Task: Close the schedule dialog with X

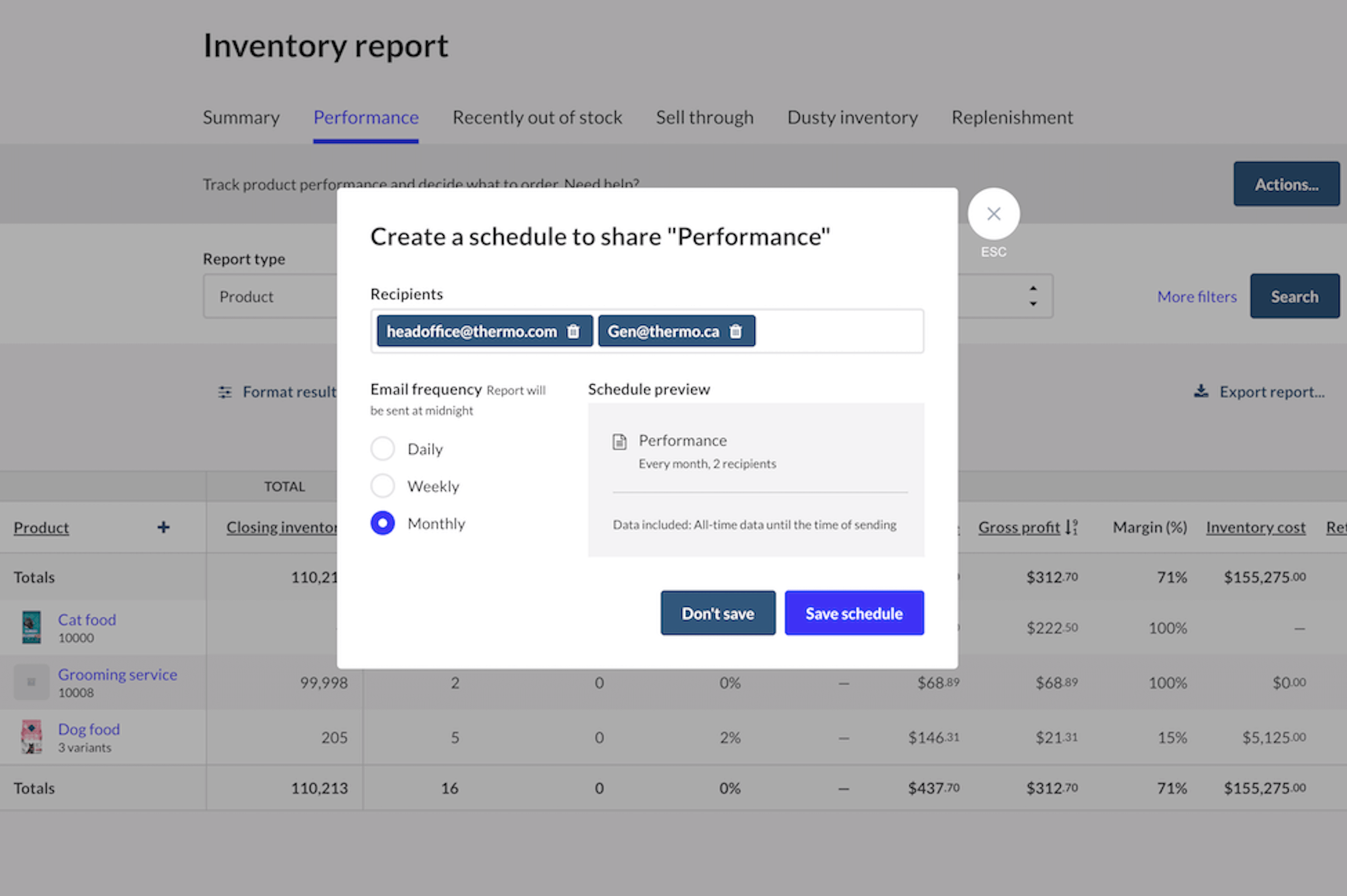Action: click(993, 214)
